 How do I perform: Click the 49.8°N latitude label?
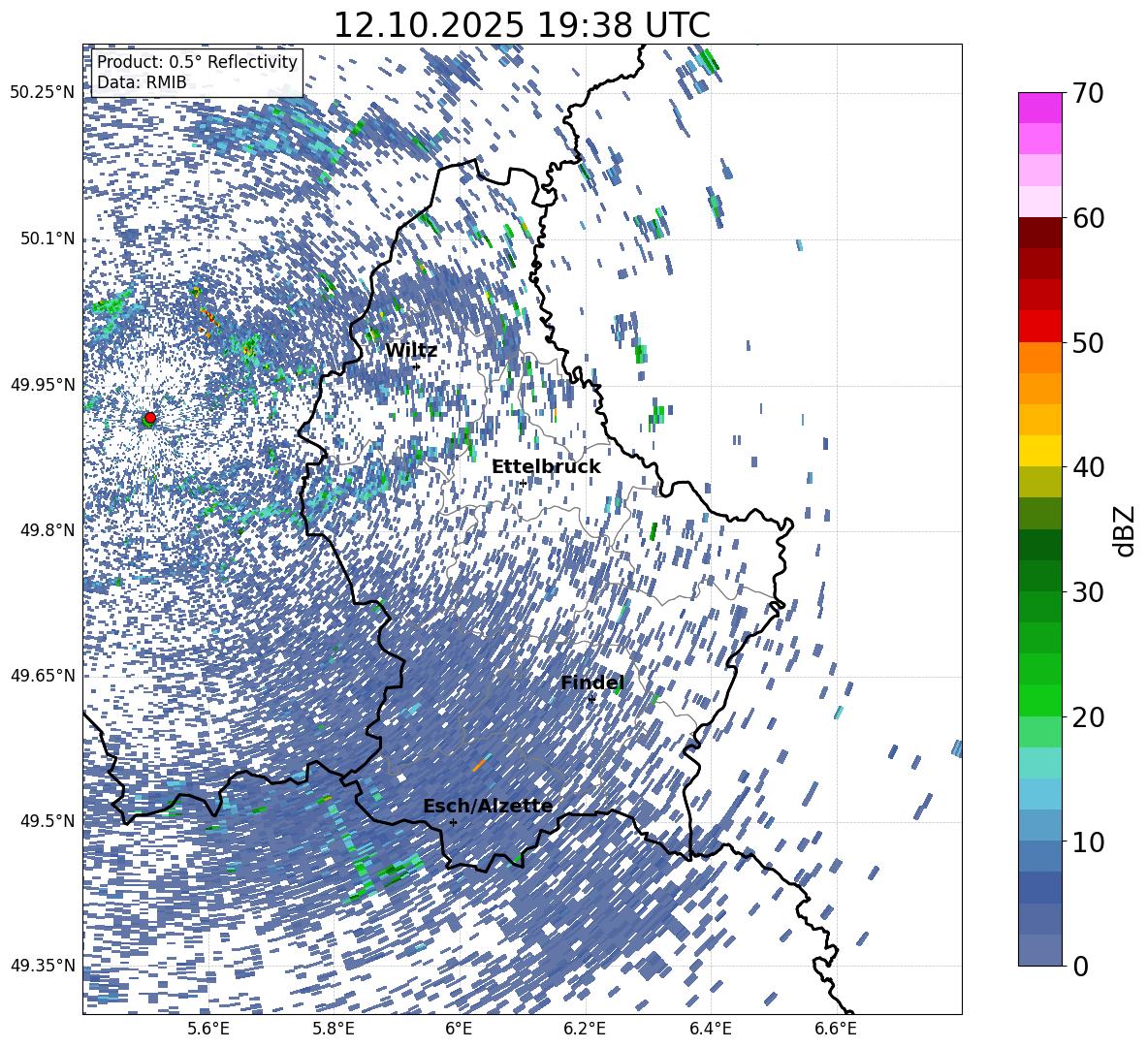48,530
